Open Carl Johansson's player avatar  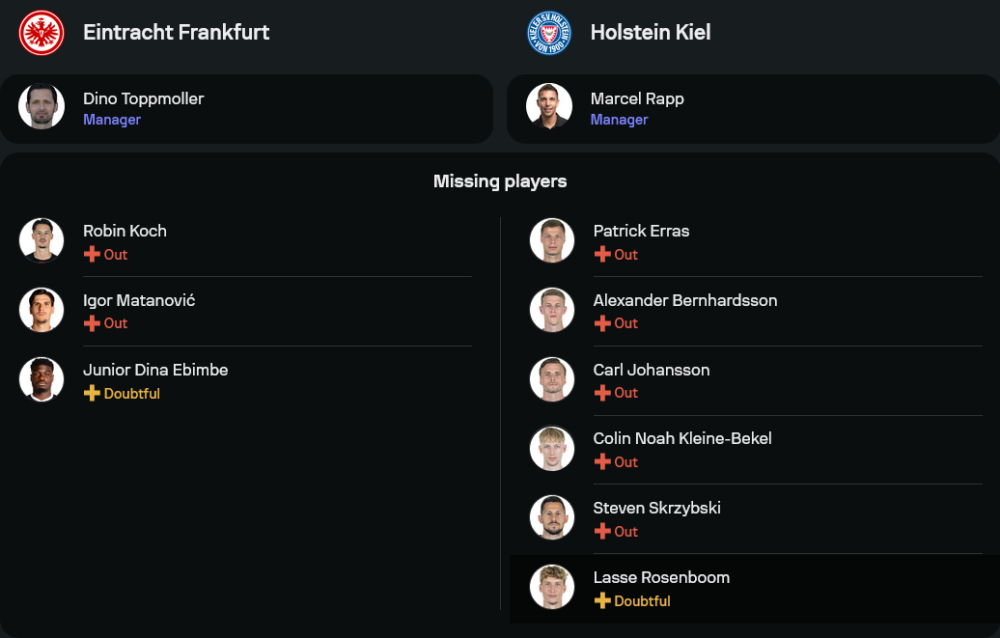coord(552,379)
